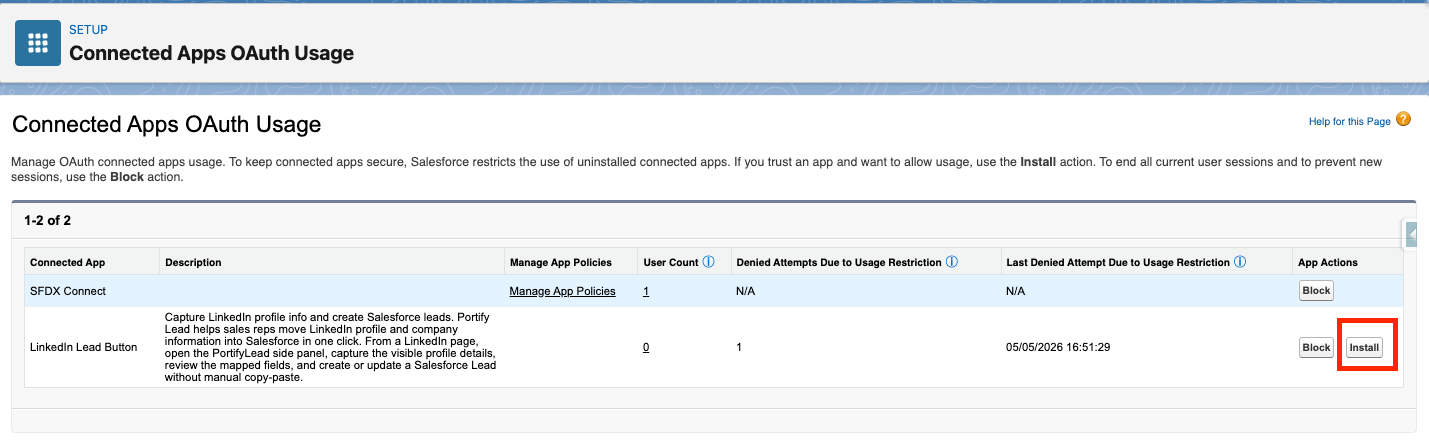This screenshot has width=1429, height=441.
Task: Click the User Count info icon
Action: [x=708, y=262]
